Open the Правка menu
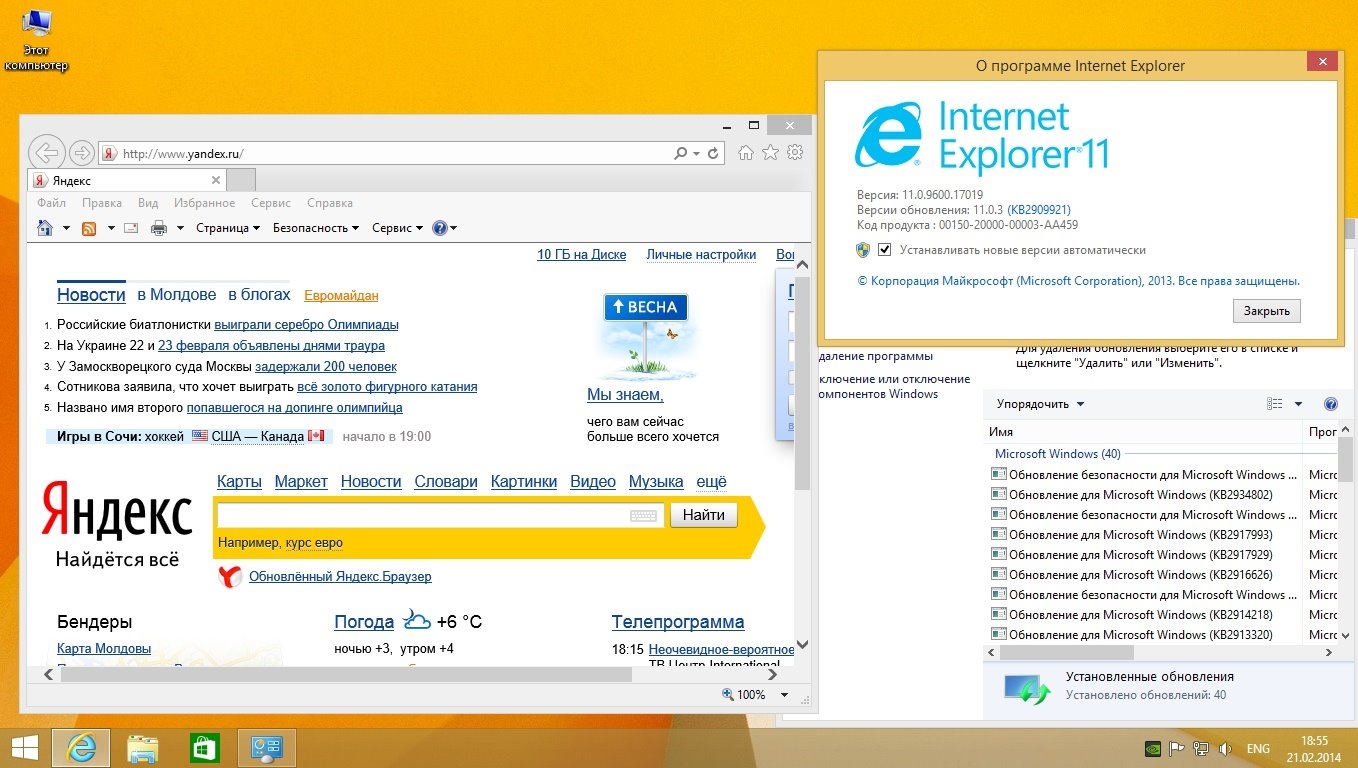 click(x=102, y=203)
